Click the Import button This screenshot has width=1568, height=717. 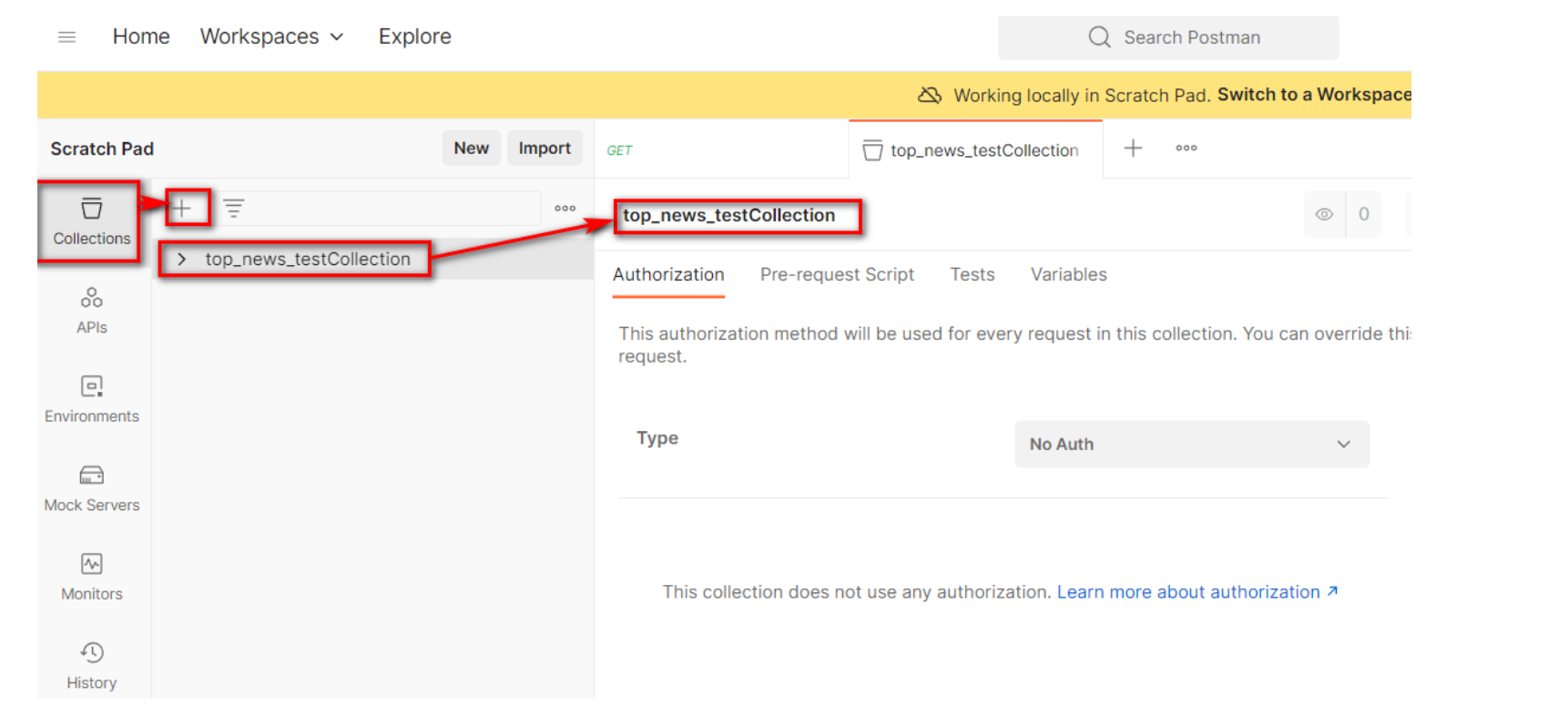pos(545,149)
